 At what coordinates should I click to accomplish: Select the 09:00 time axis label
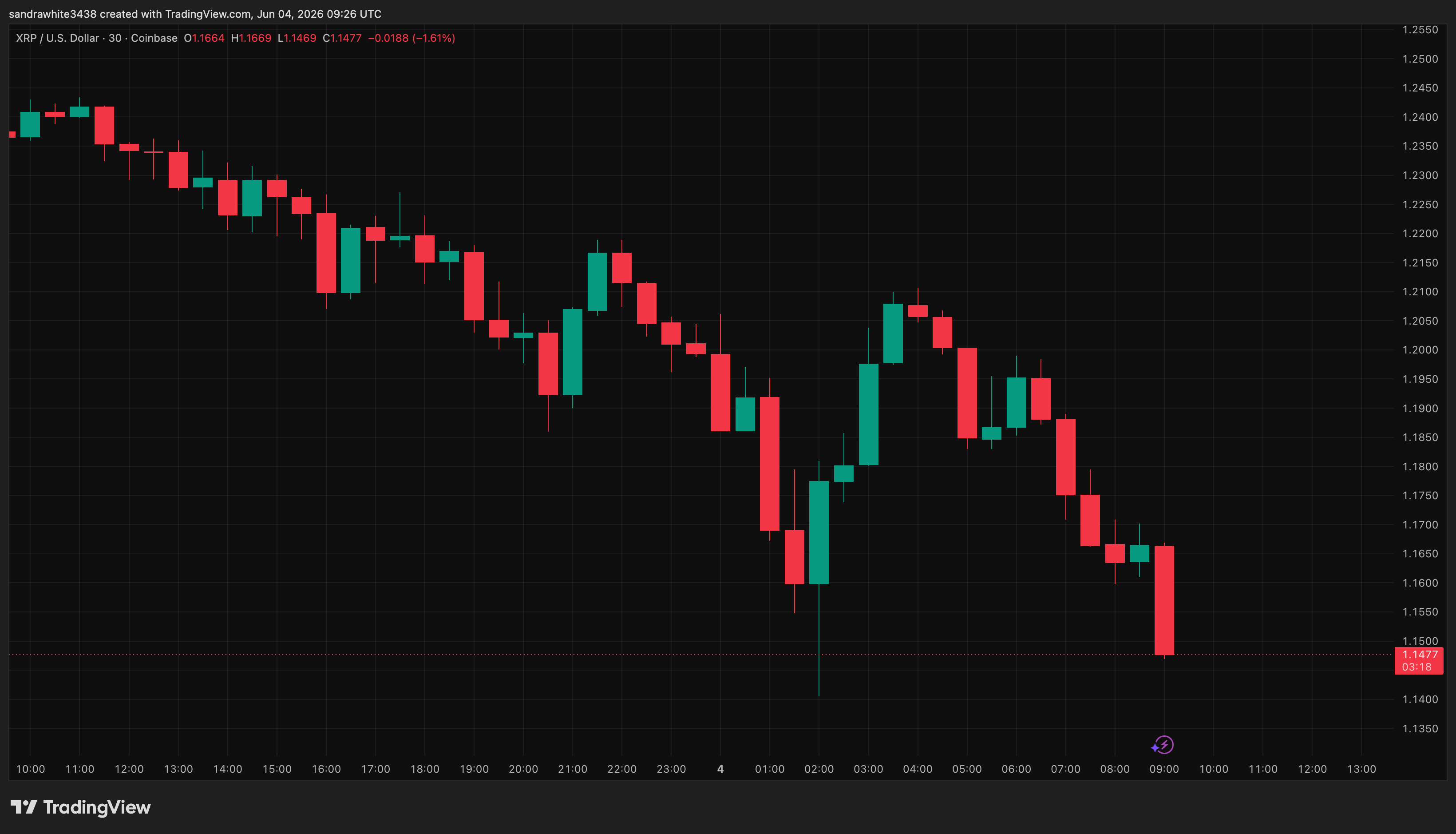[1164, 769]
